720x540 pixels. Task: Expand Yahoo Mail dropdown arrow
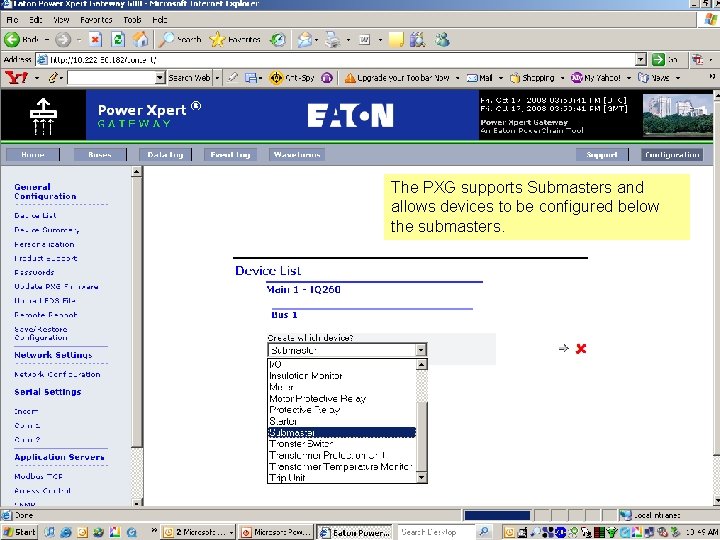point(501,78)
